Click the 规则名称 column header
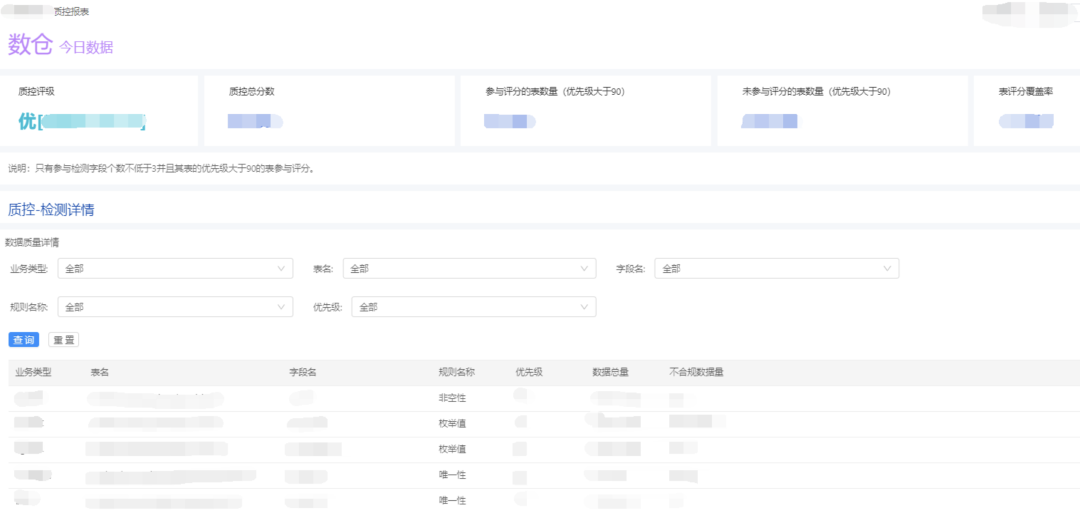This screenshot has height=513, width=1080. tap(457, 373)
